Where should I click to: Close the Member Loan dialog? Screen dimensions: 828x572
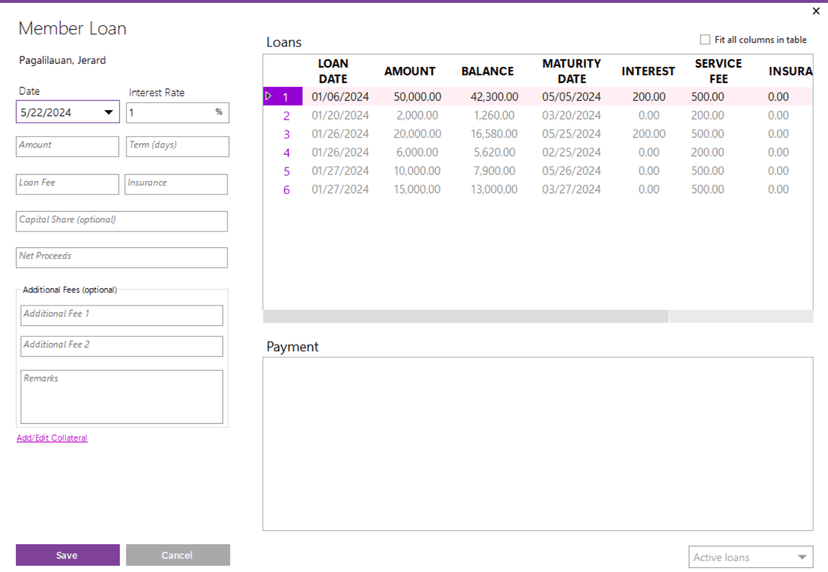tap(816, 11)
